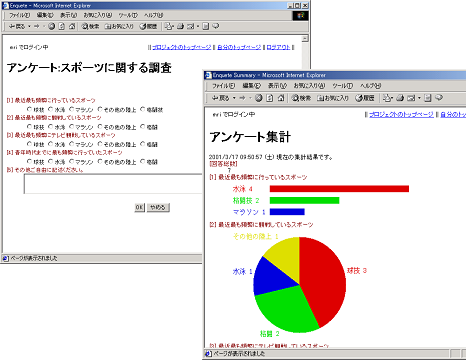Click Print icon in Enquete Summary toolbar
Viewport: 466px width, 360px height.
coord(400,98)
